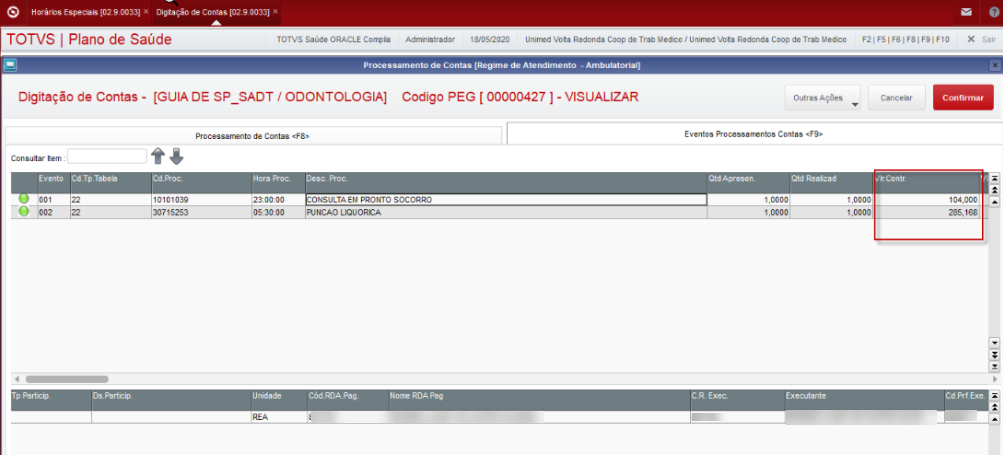Click the TOTVS logo icon at top-left

(13, 12)
